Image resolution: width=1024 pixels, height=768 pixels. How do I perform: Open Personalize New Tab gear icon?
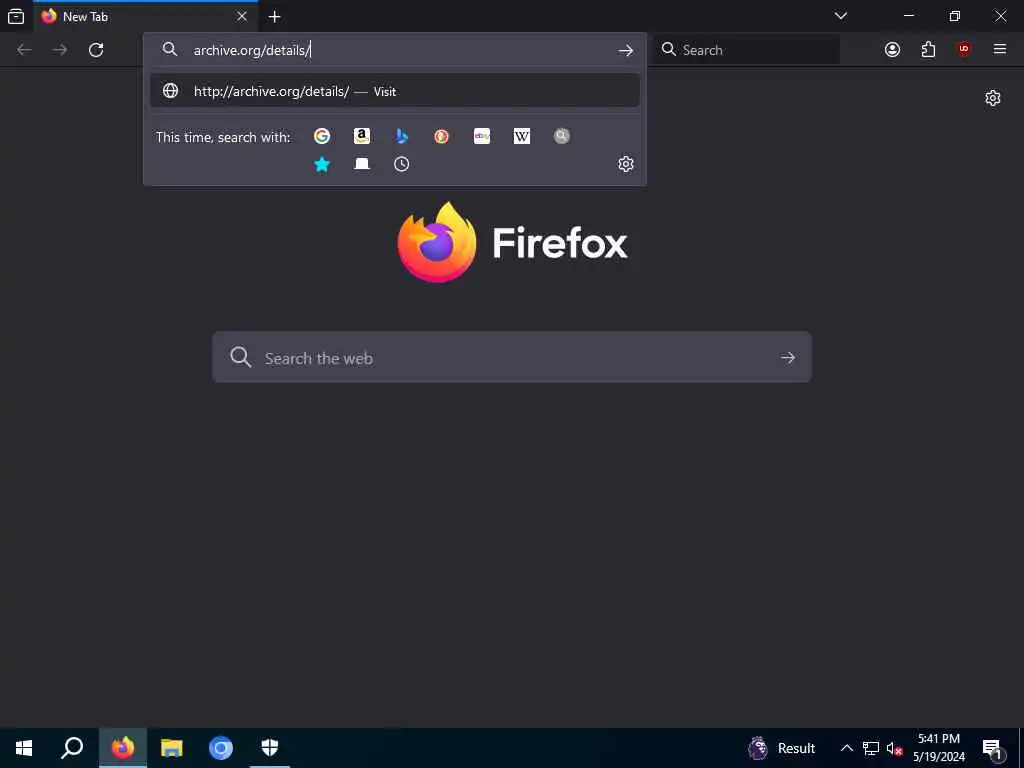coord(993,98)
